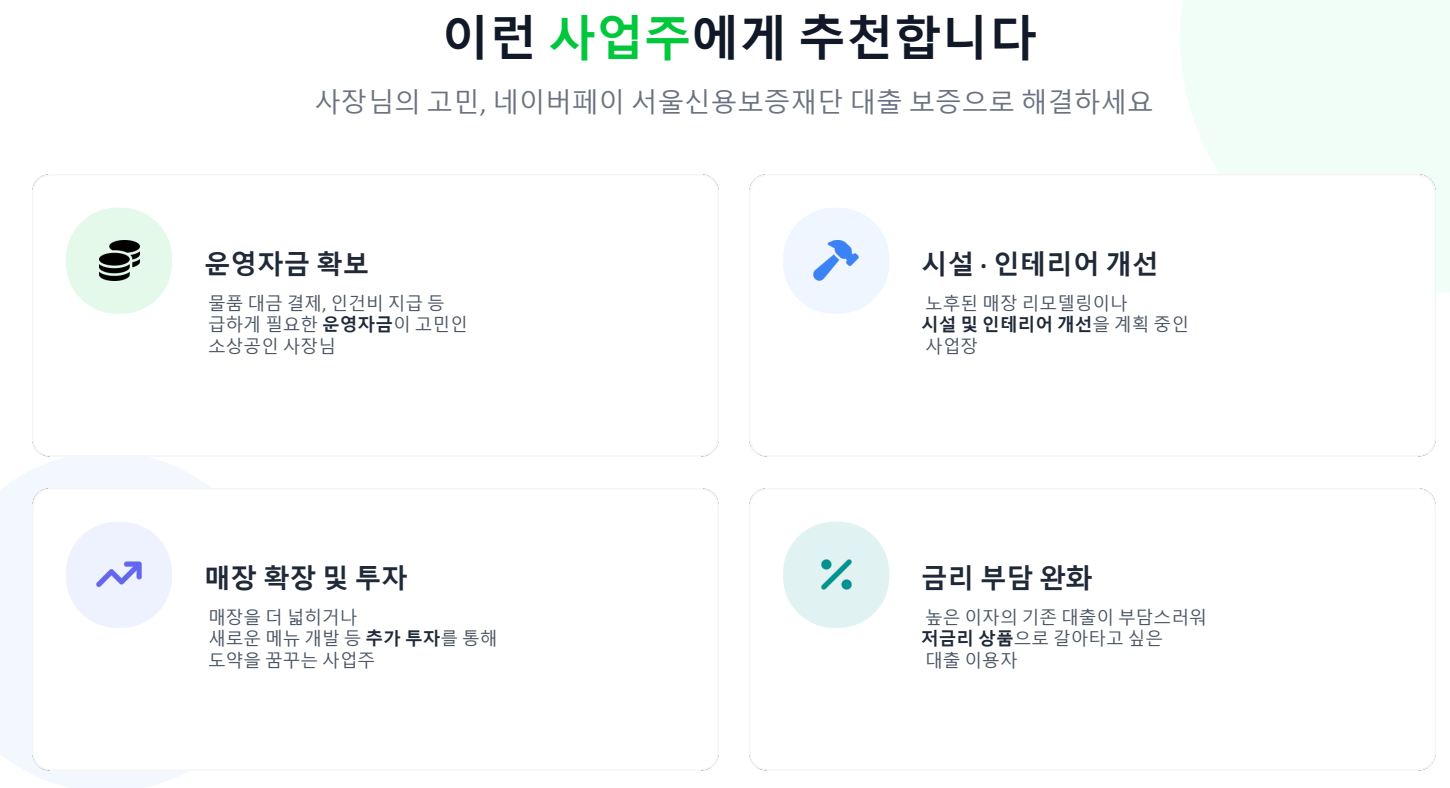
Task: Click the rising trend arrow icon
Action: (119, 574)
